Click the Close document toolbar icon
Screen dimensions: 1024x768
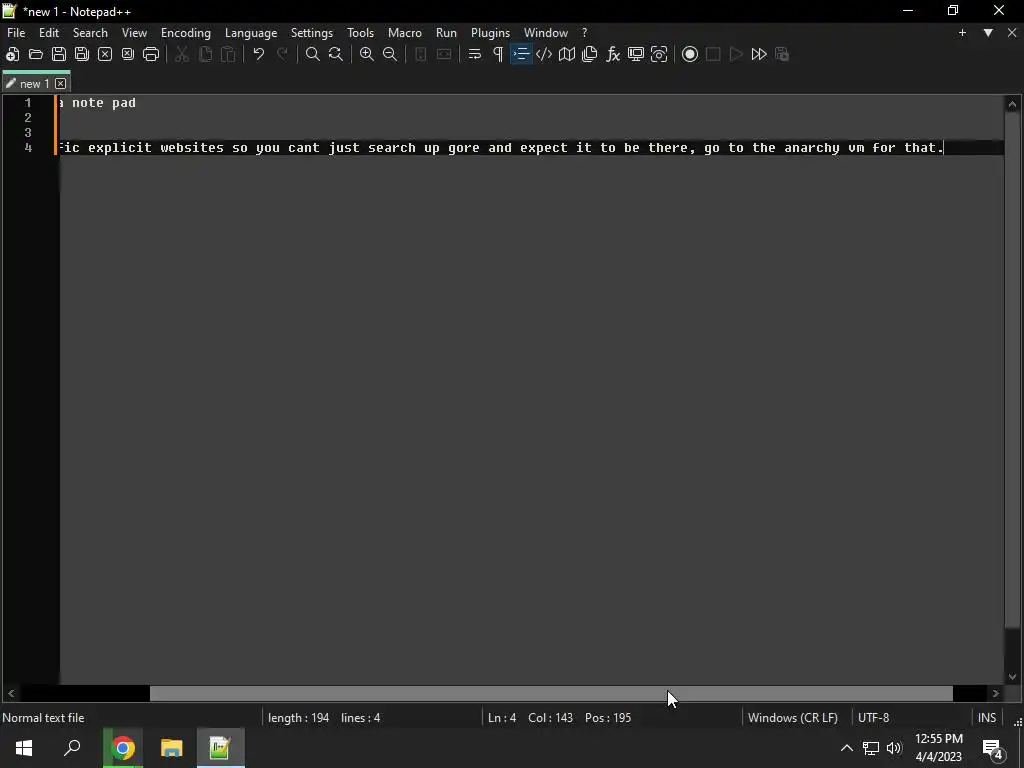[x=104, y=54]
